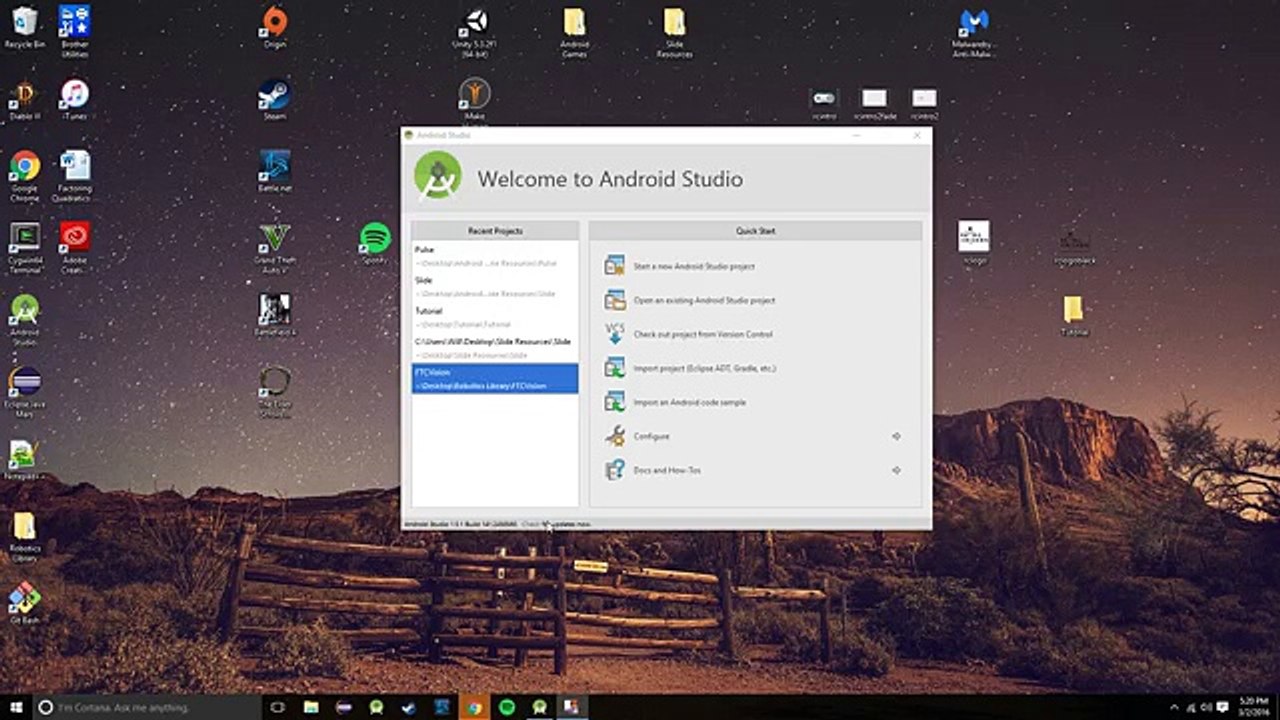Click the Recycle Bin desktop icon

point(25,27)
